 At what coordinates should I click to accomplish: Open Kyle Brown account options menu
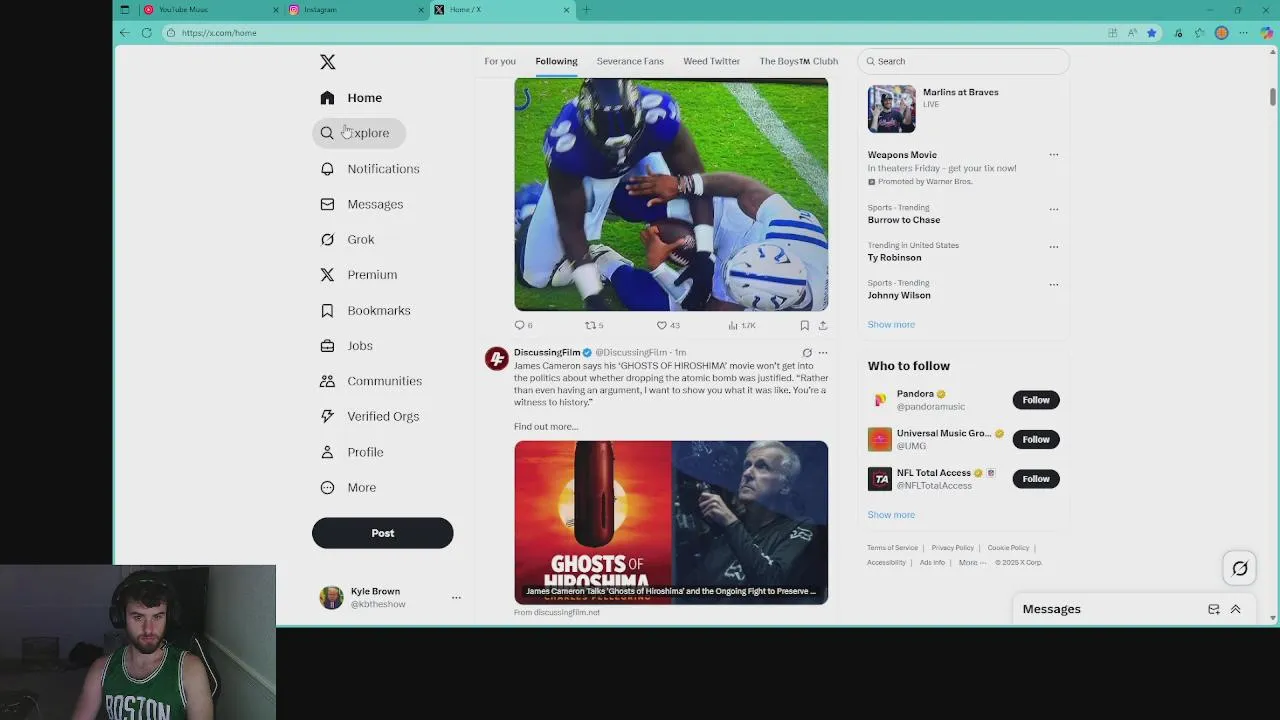pos(456,598)
